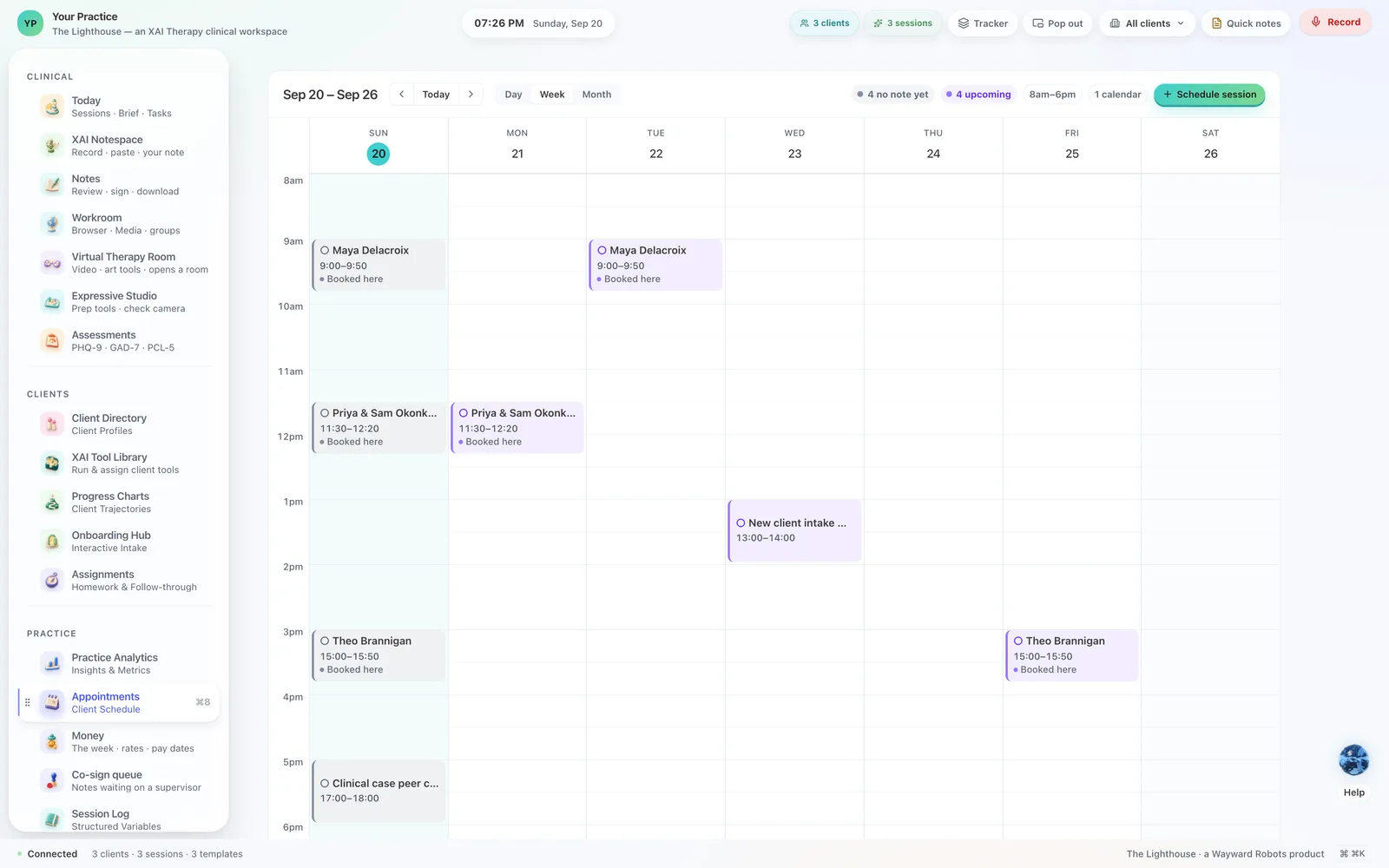Launch Virtual Therapy Room icon
This screenshot has width=1389, height=868.
pyautogui.click(x=52, y=263)
